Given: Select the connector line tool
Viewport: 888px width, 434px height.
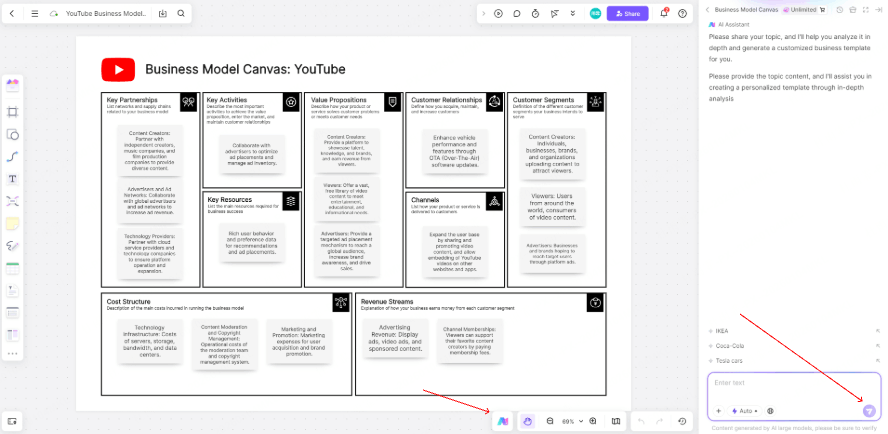Looking at the screenshot, I should (x=12, y=157).
